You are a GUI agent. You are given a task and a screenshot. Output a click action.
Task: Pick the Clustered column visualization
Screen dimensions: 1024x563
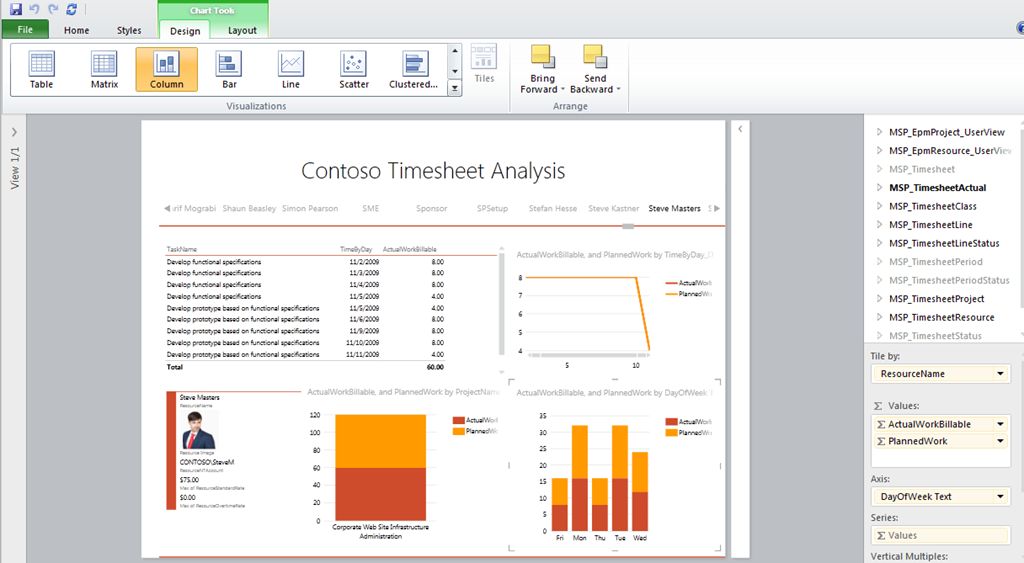coord(413,69)
